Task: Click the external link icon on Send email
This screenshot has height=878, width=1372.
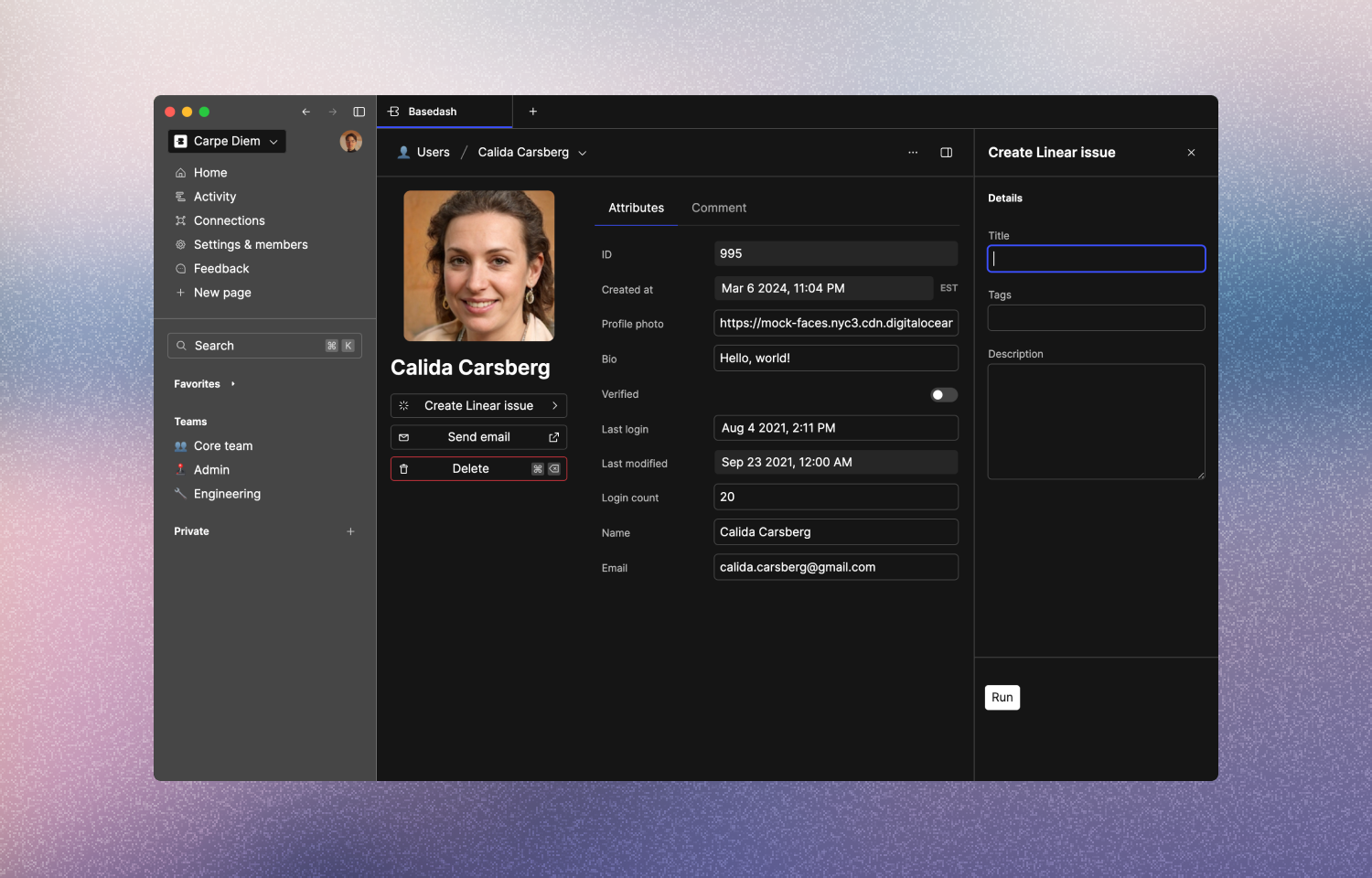Action: coord(553,437)
